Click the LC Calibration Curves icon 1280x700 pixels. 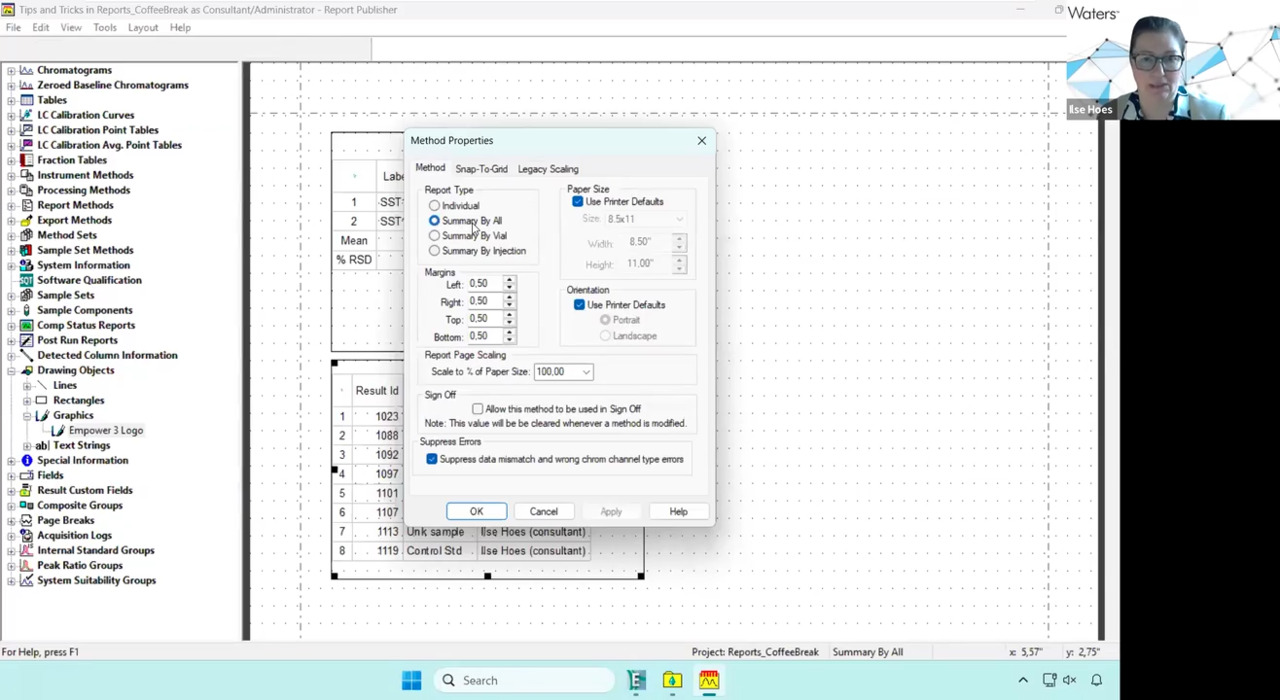27,115
